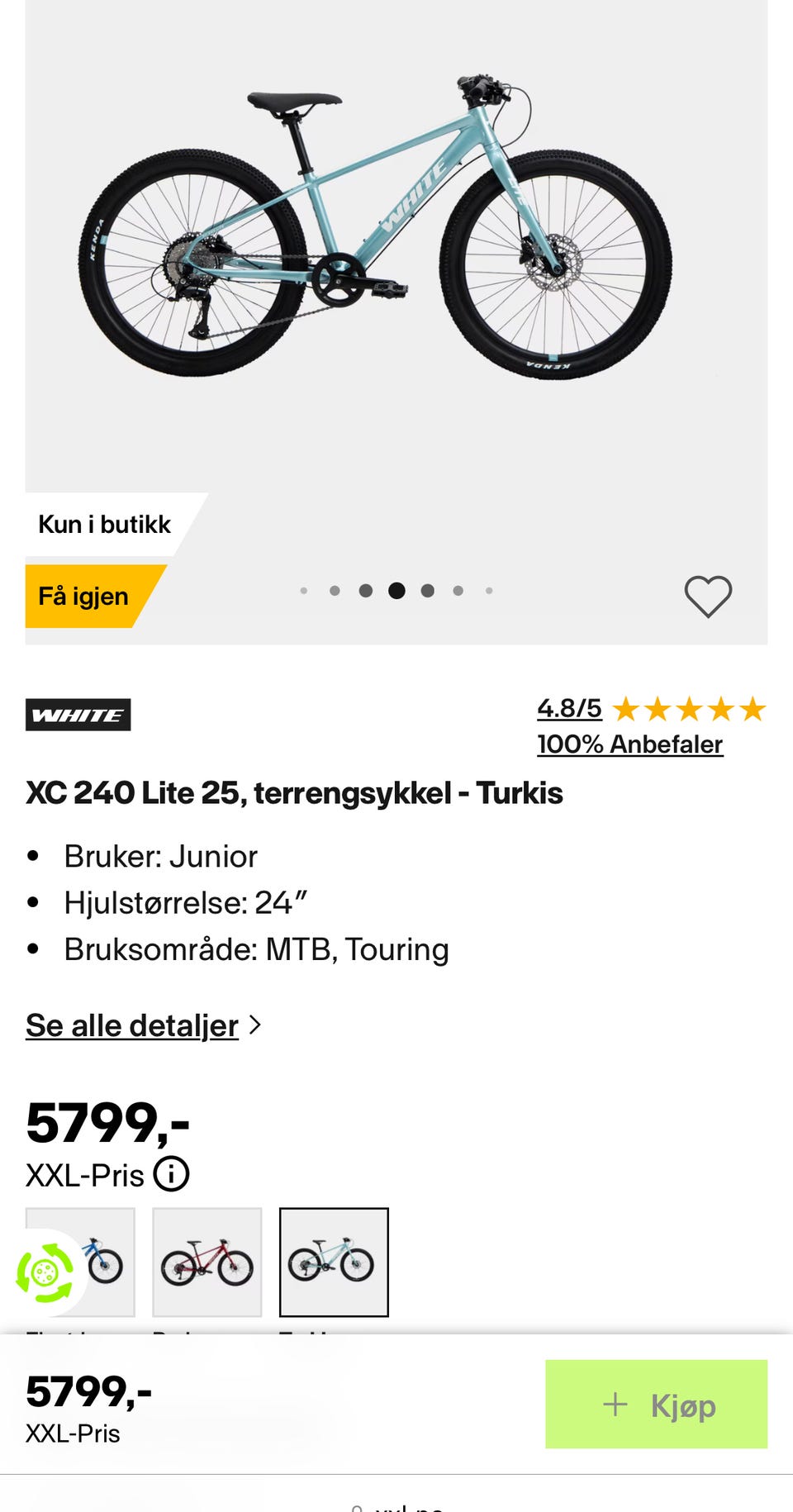Open the 4.8/5 rating link
793x1512 pixels.
coord(569,708)
